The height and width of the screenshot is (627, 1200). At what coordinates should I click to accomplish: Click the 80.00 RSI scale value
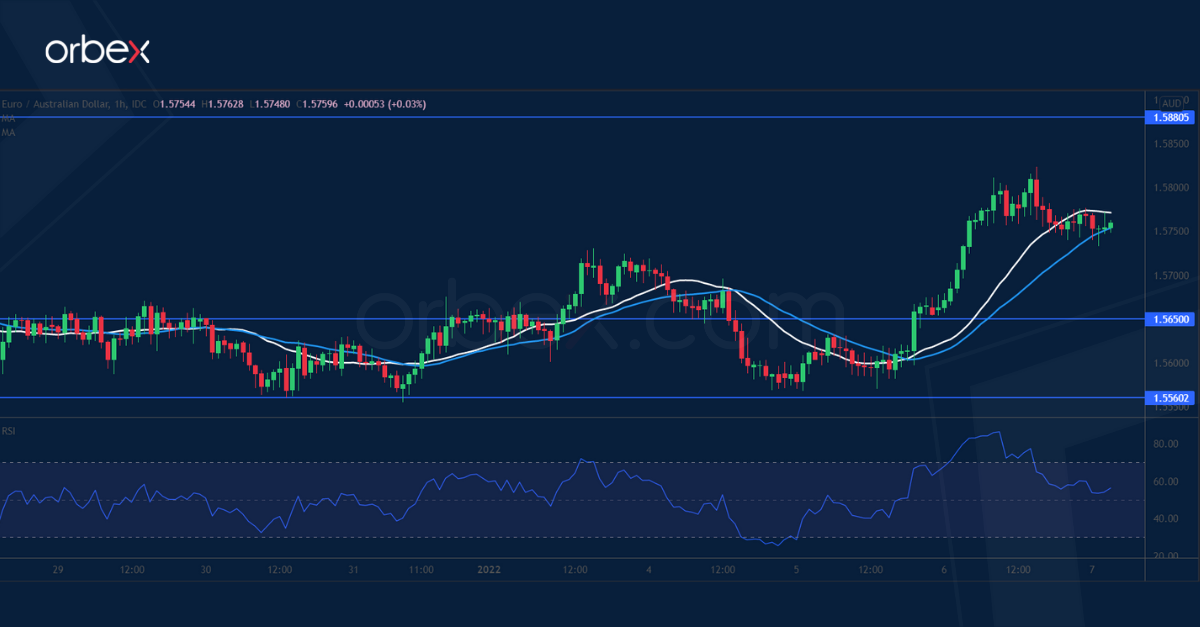(1165, 443)
